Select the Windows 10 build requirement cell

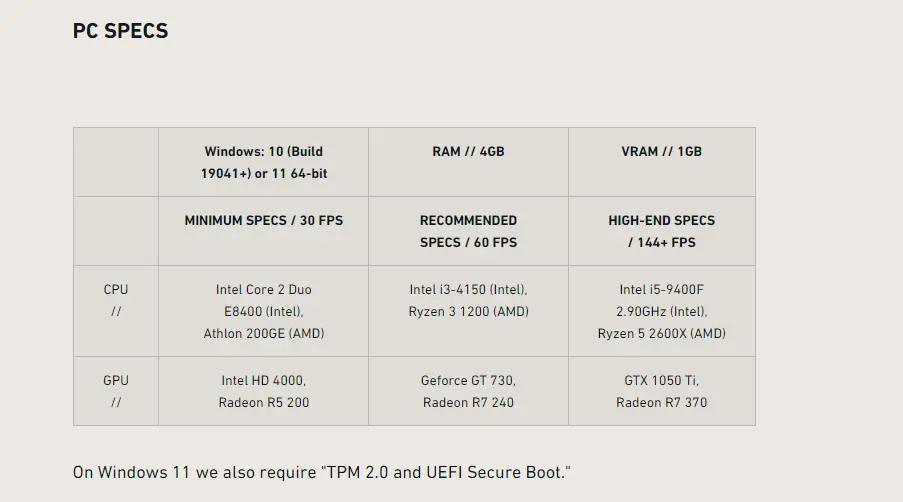click(x=264, y=162)
